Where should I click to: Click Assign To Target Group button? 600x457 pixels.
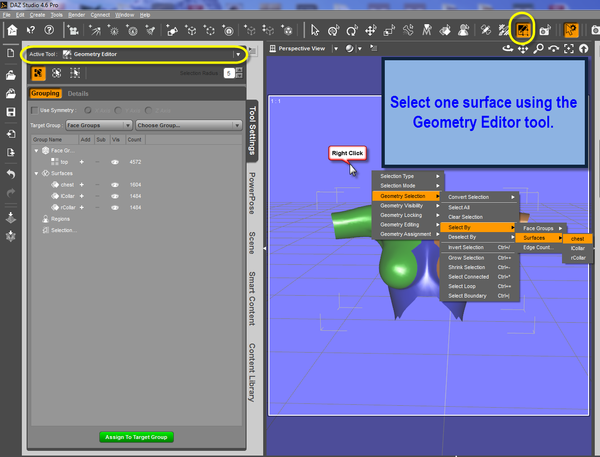pos(136,437)
